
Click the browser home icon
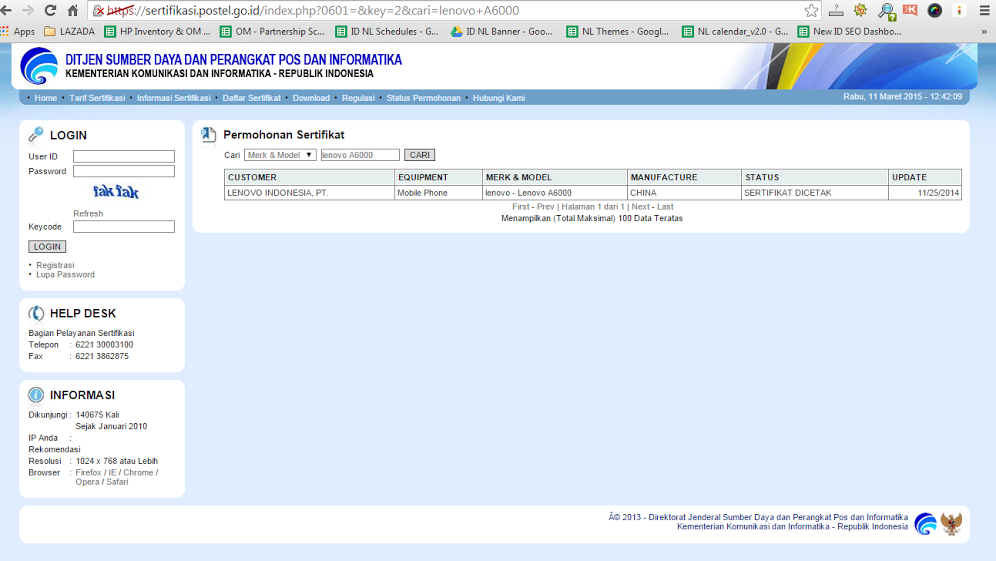73,11
